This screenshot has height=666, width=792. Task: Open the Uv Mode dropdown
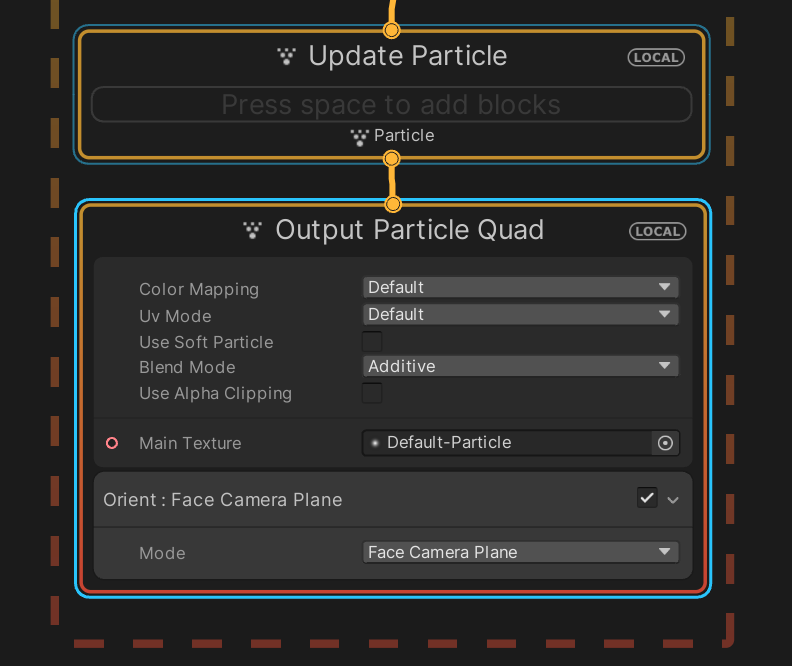click(520, 314)
